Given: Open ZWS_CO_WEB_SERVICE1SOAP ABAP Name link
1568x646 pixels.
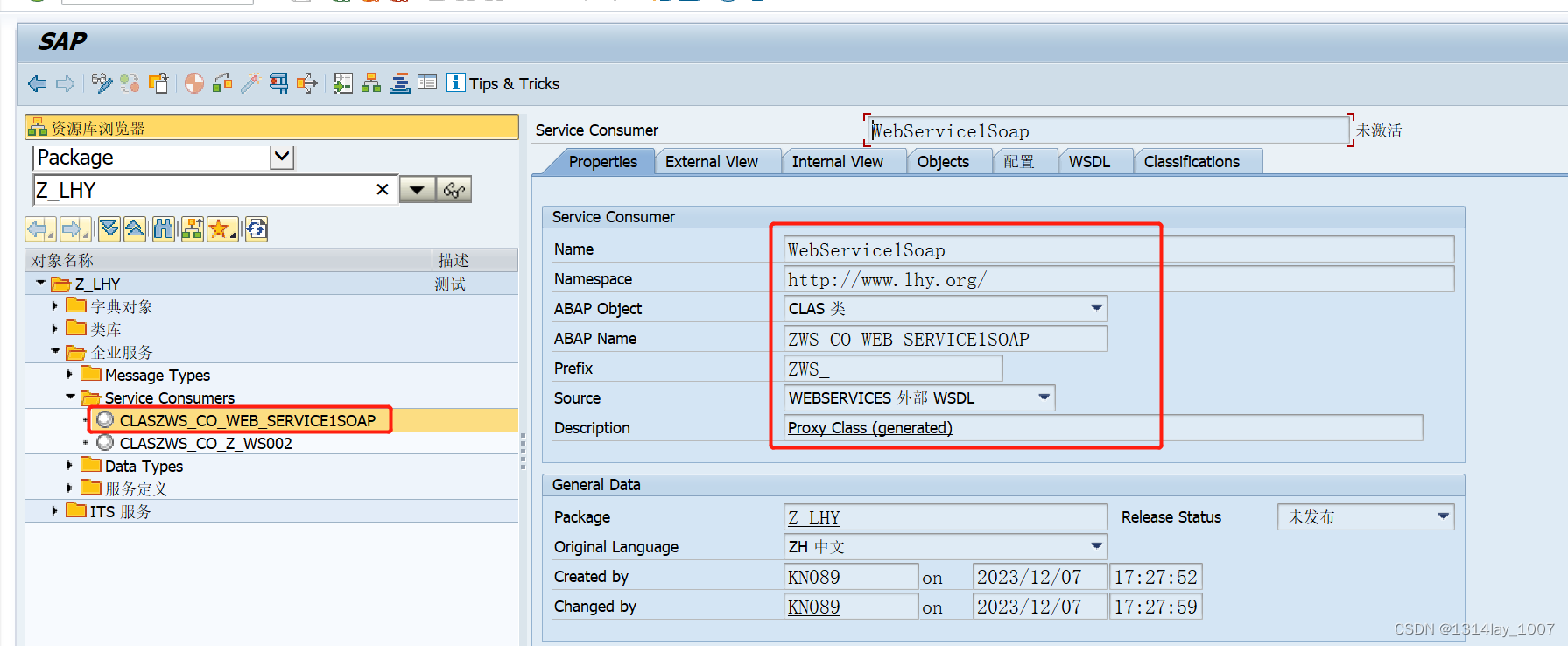Looking at the screenshot, I should click(x=909, y=339).
